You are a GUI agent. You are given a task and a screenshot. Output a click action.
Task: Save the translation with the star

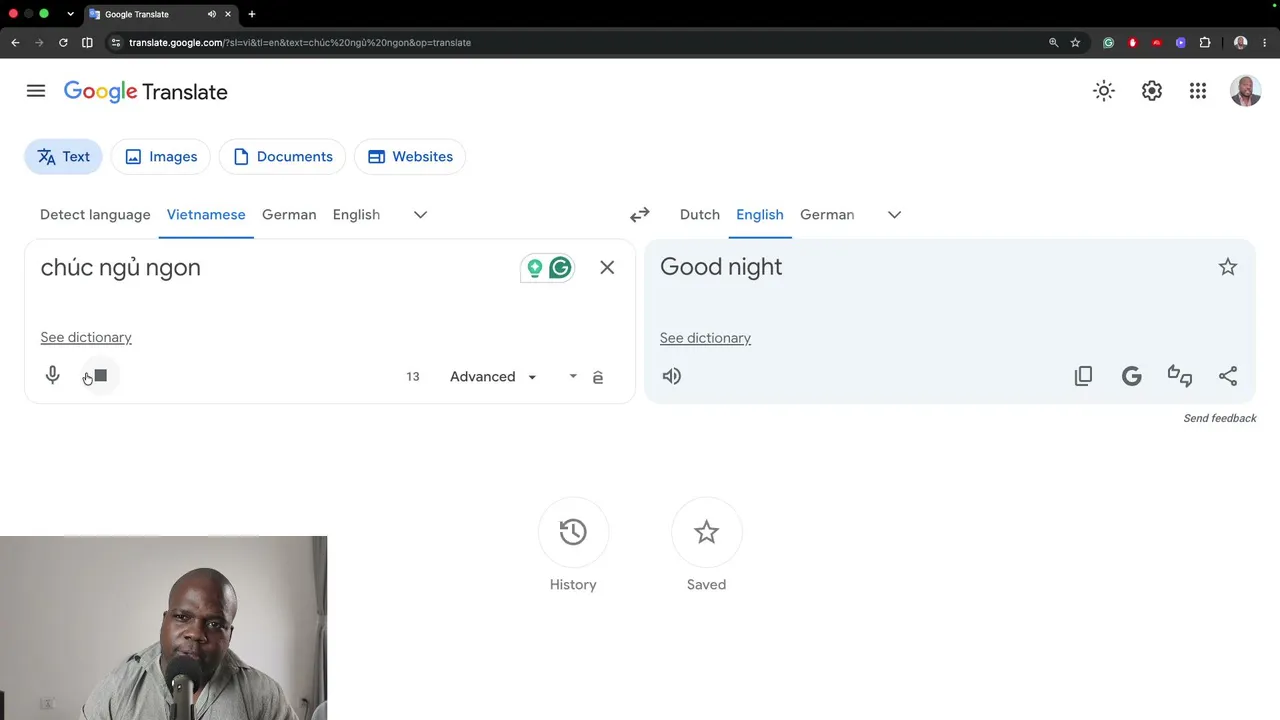coord(1228,267)
